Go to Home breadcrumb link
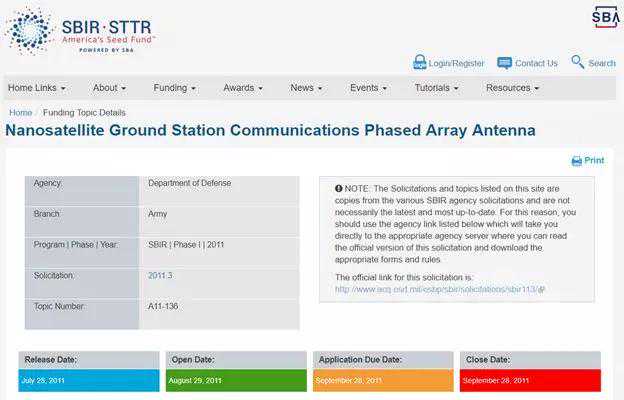Viewport: 624px width, 400px height. (21, 113)
